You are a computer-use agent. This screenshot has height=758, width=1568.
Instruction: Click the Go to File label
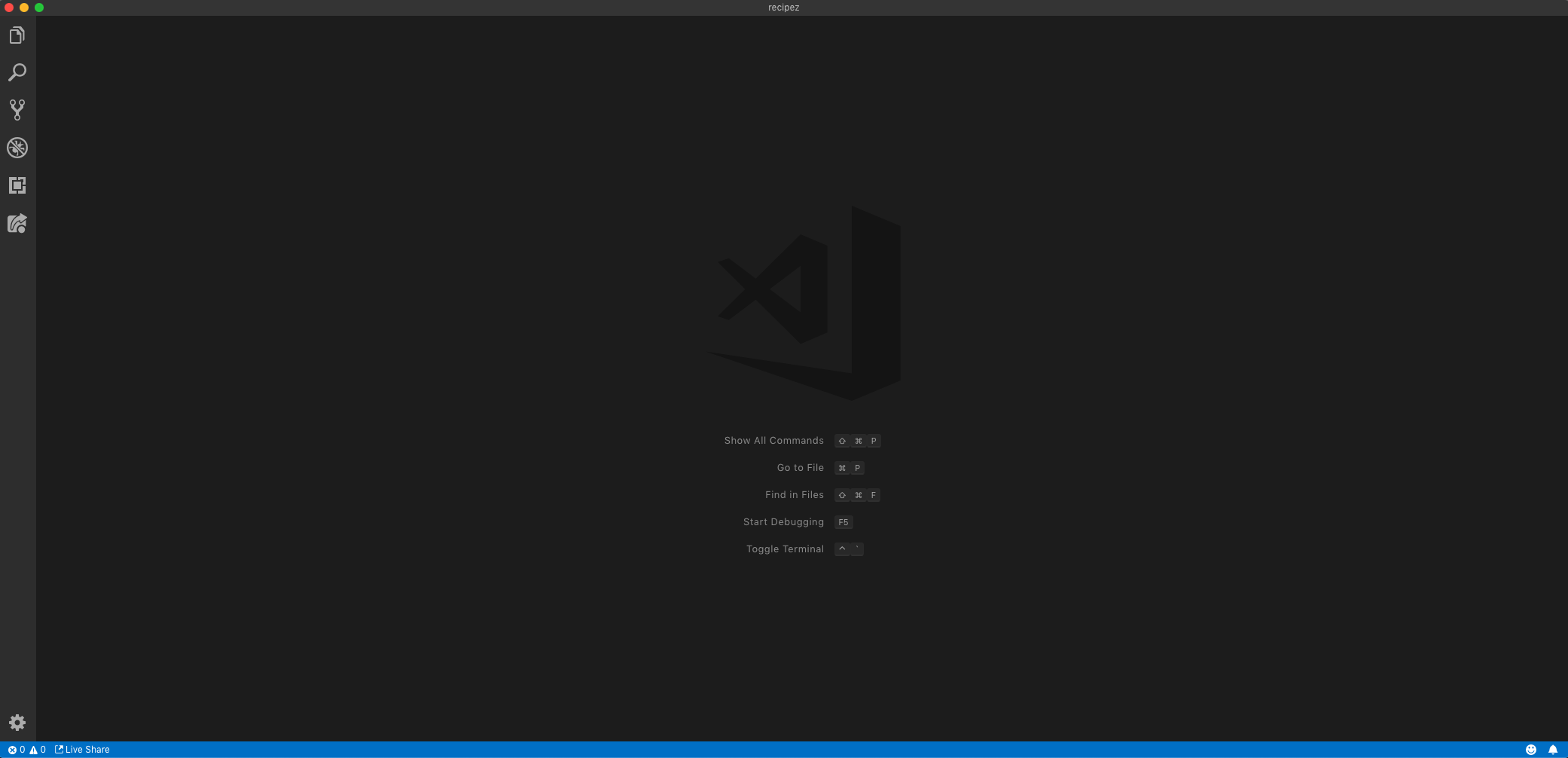click(x=801, y=468)
